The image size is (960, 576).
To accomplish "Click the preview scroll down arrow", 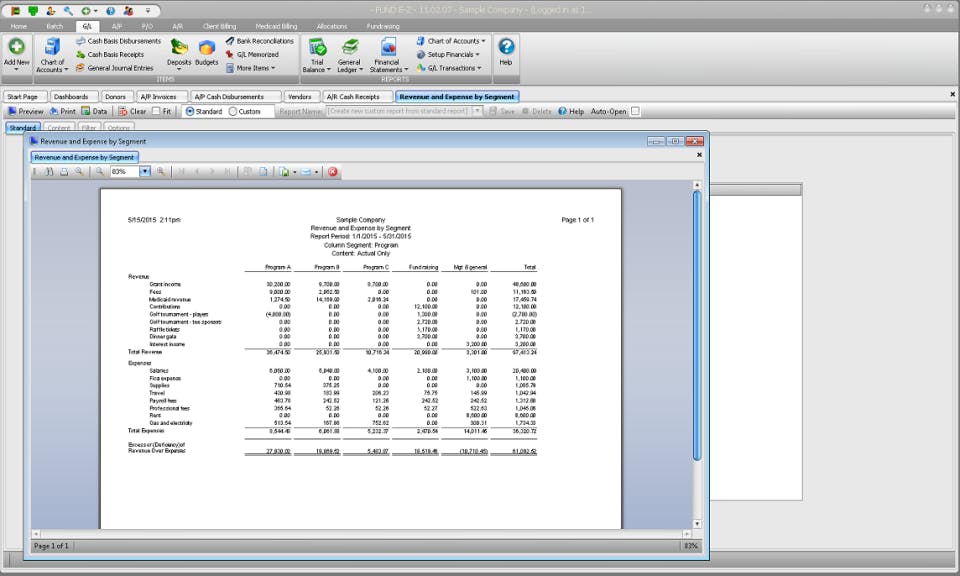I will (697, 525).
